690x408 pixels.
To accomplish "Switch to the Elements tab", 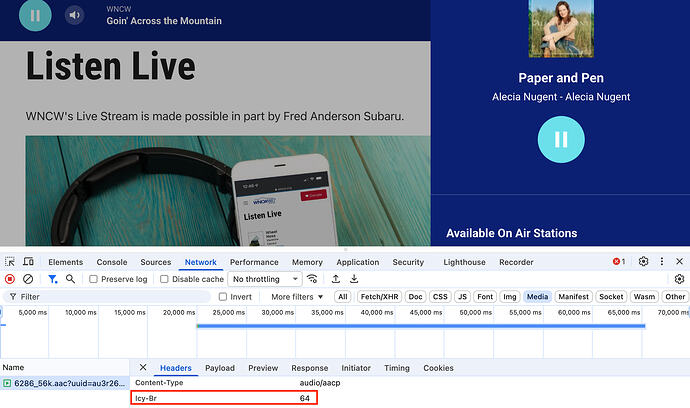I will tap(66, 262).
